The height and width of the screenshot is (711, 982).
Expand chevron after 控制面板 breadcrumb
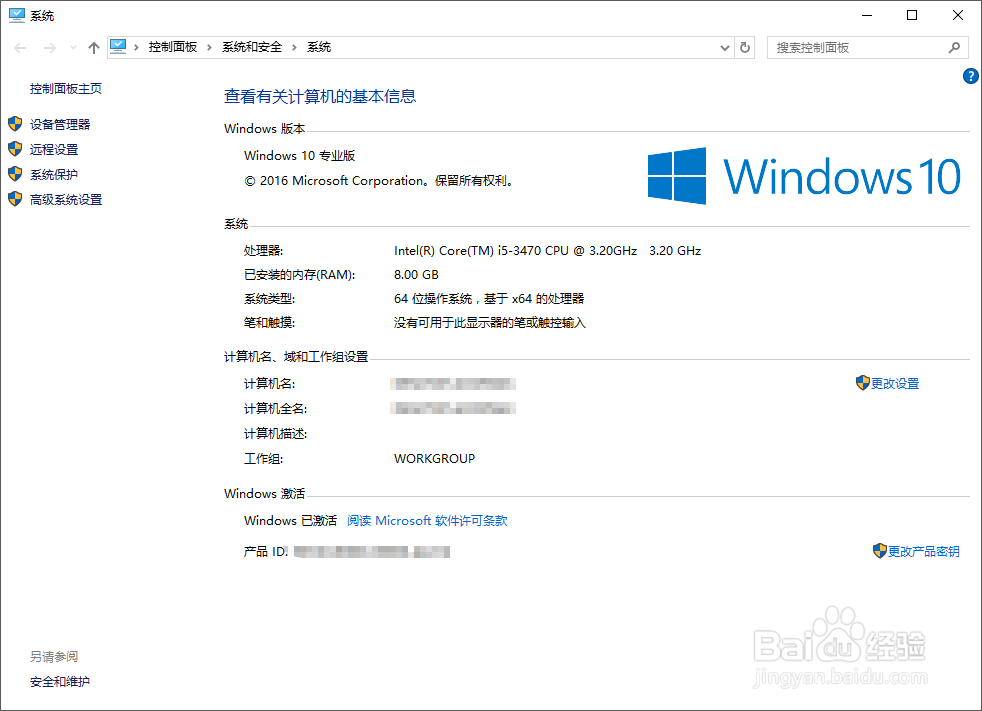tap(209, 48)
